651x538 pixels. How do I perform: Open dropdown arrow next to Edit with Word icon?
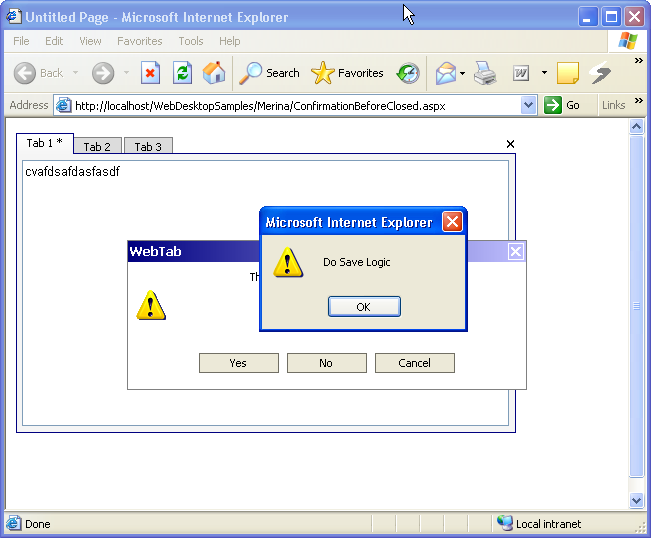[544, 73]
